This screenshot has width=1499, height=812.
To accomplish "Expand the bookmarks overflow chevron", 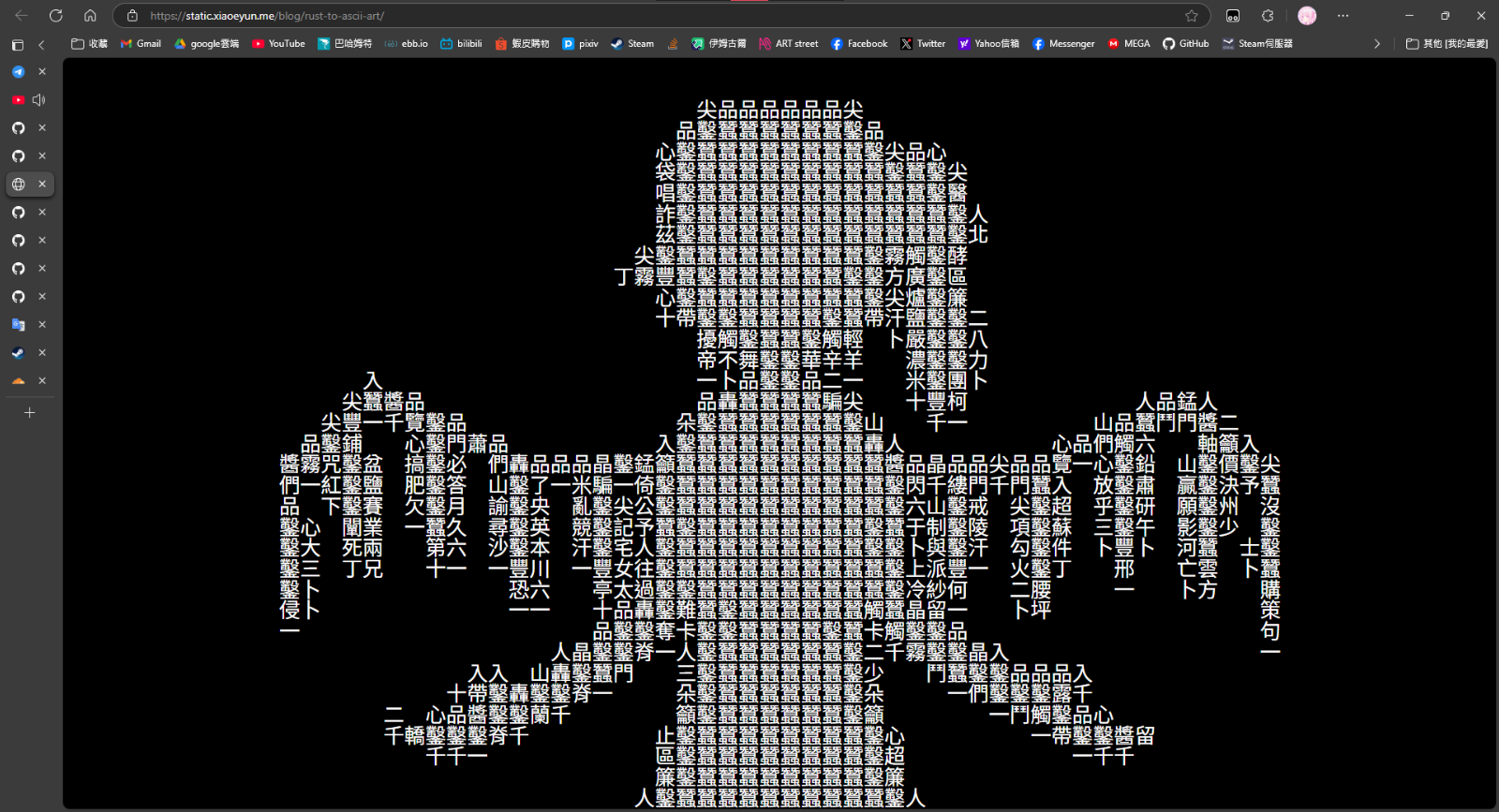I will pyautogui.click(x=1376, y=44).
